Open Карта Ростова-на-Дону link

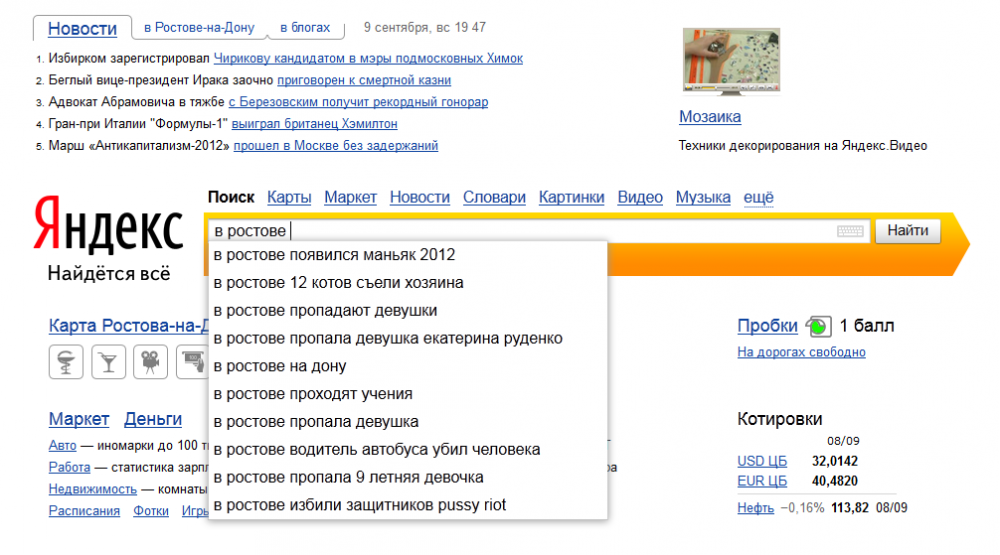(128, 326)
